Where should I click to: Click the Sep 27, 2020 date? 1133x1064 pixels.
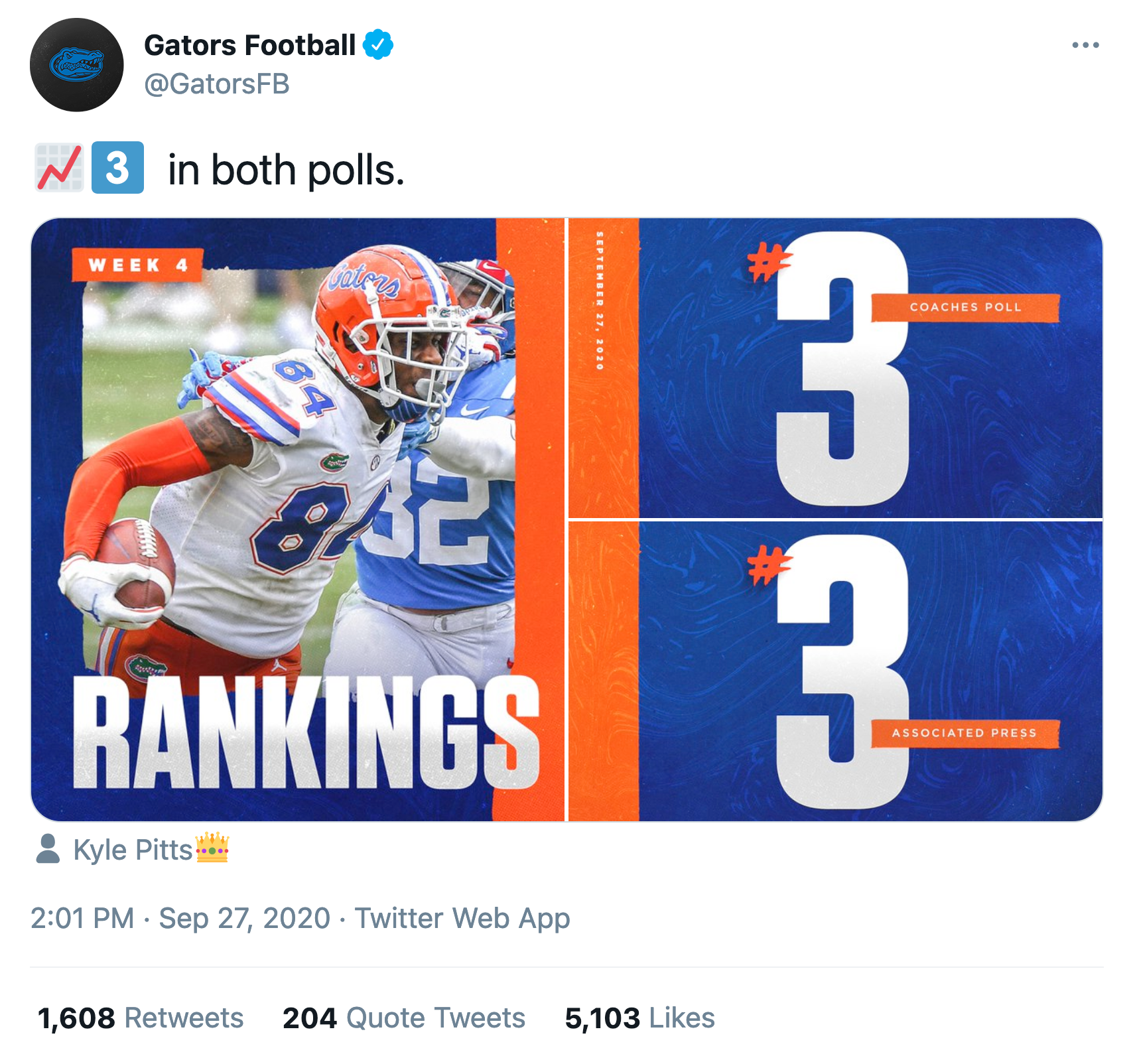coord(245,919)
